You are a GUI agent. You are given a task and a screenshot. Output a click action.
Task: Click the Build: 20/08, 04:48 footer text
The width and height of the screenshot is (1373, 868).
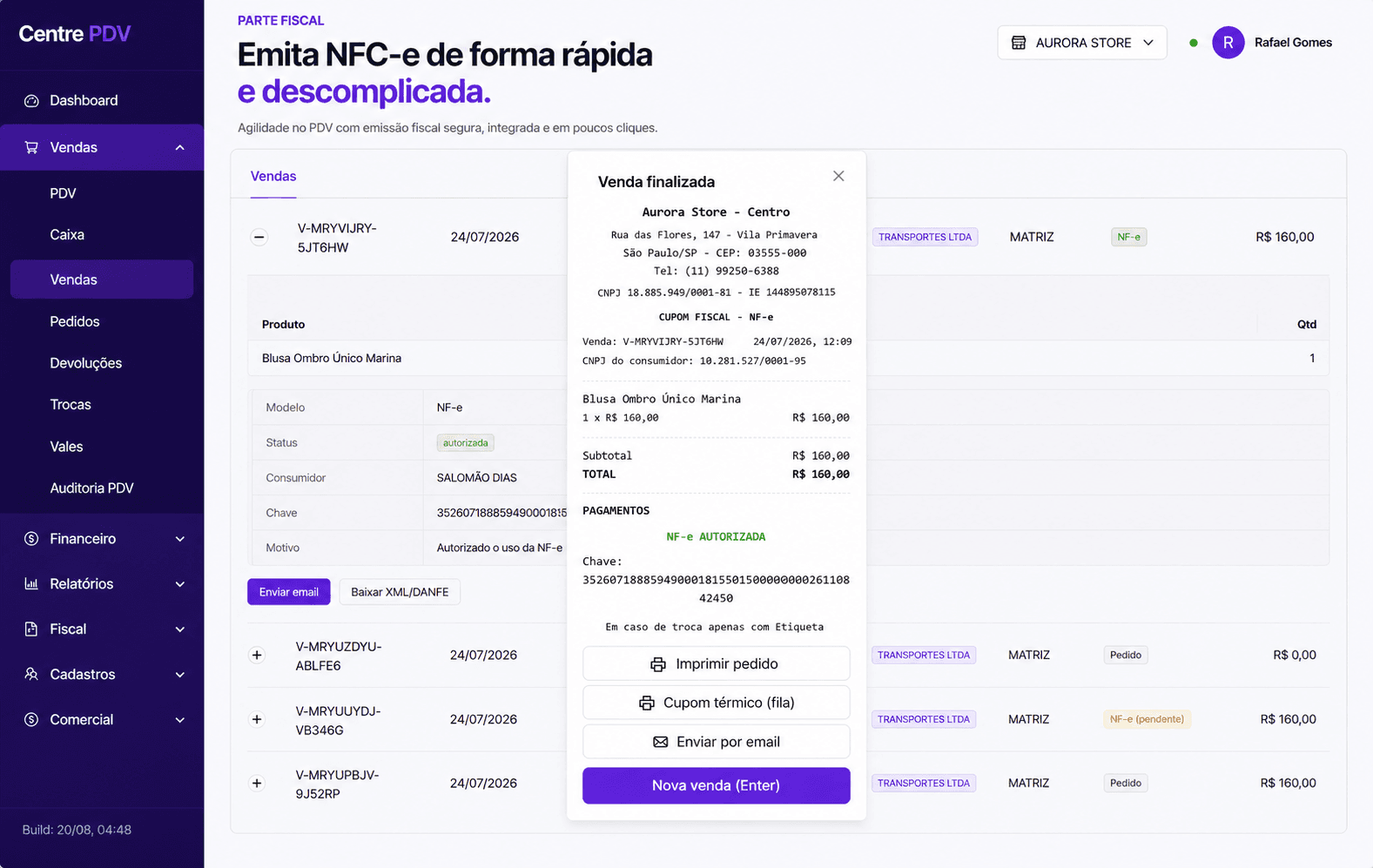[x=77, y=831]
